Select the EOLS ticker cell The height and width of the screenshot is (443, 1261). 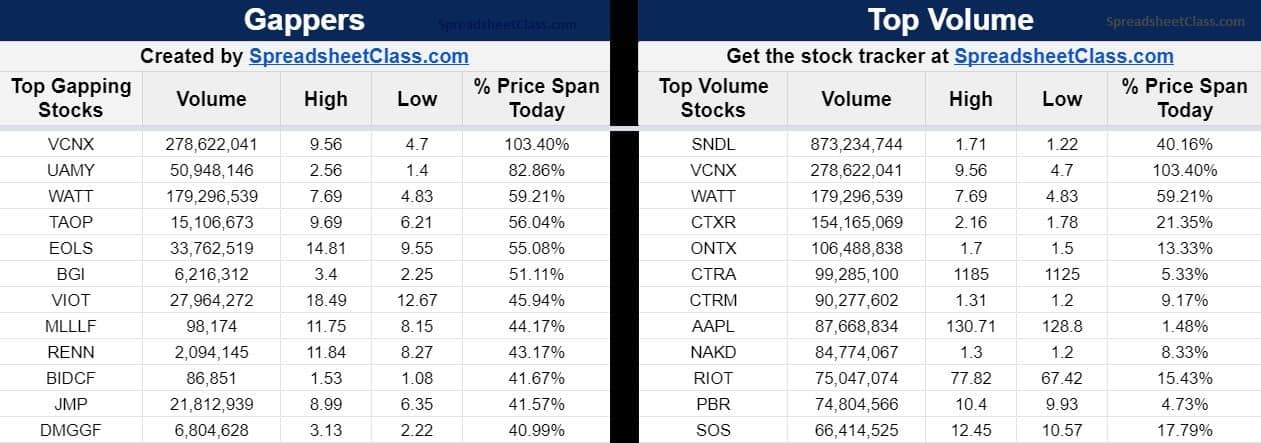coord(71,248)
